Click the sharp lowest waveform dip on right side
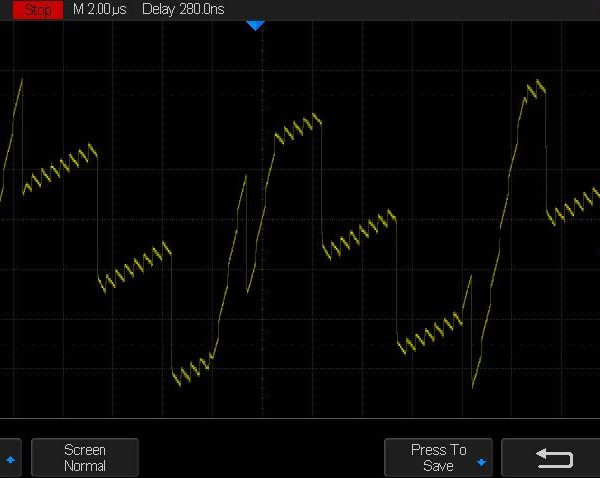Image resolution: width=600 pixels, height=478 pixels. (473, 383)
